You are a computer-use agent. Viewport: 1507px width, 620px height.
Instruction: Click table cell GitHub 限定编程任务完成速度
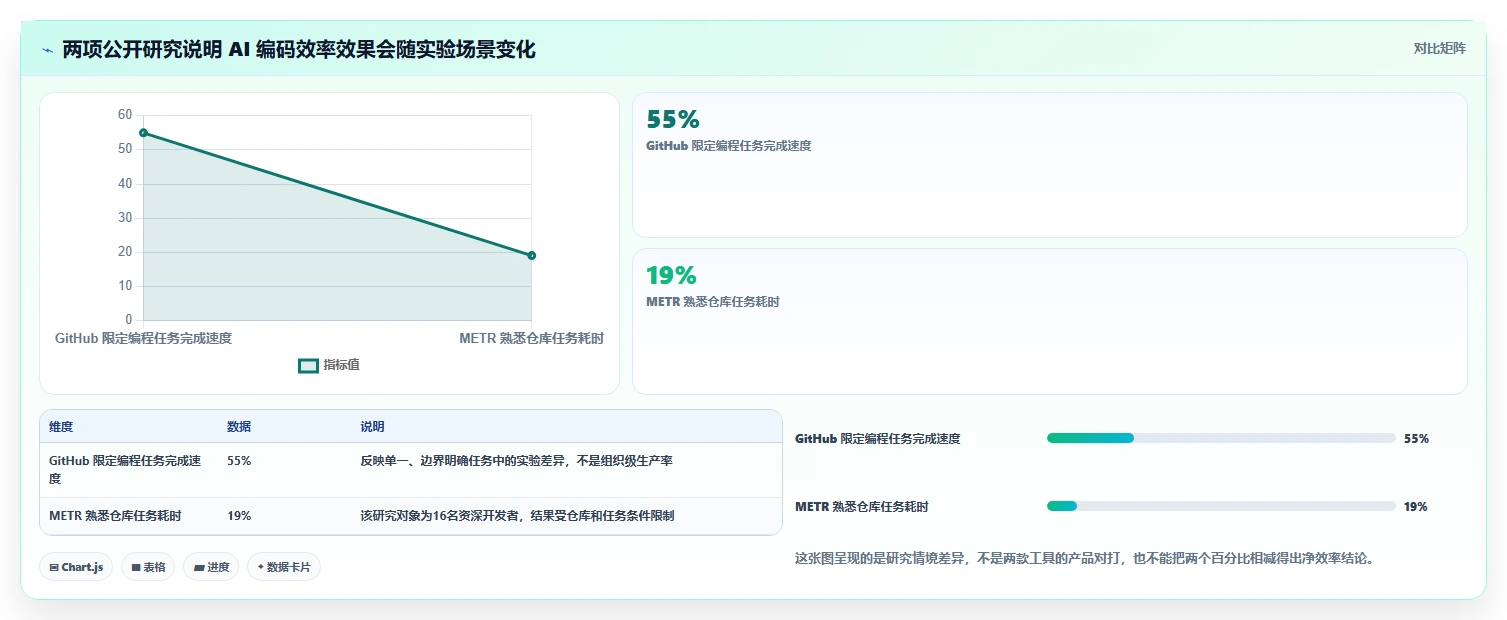[x=125, y=470]
